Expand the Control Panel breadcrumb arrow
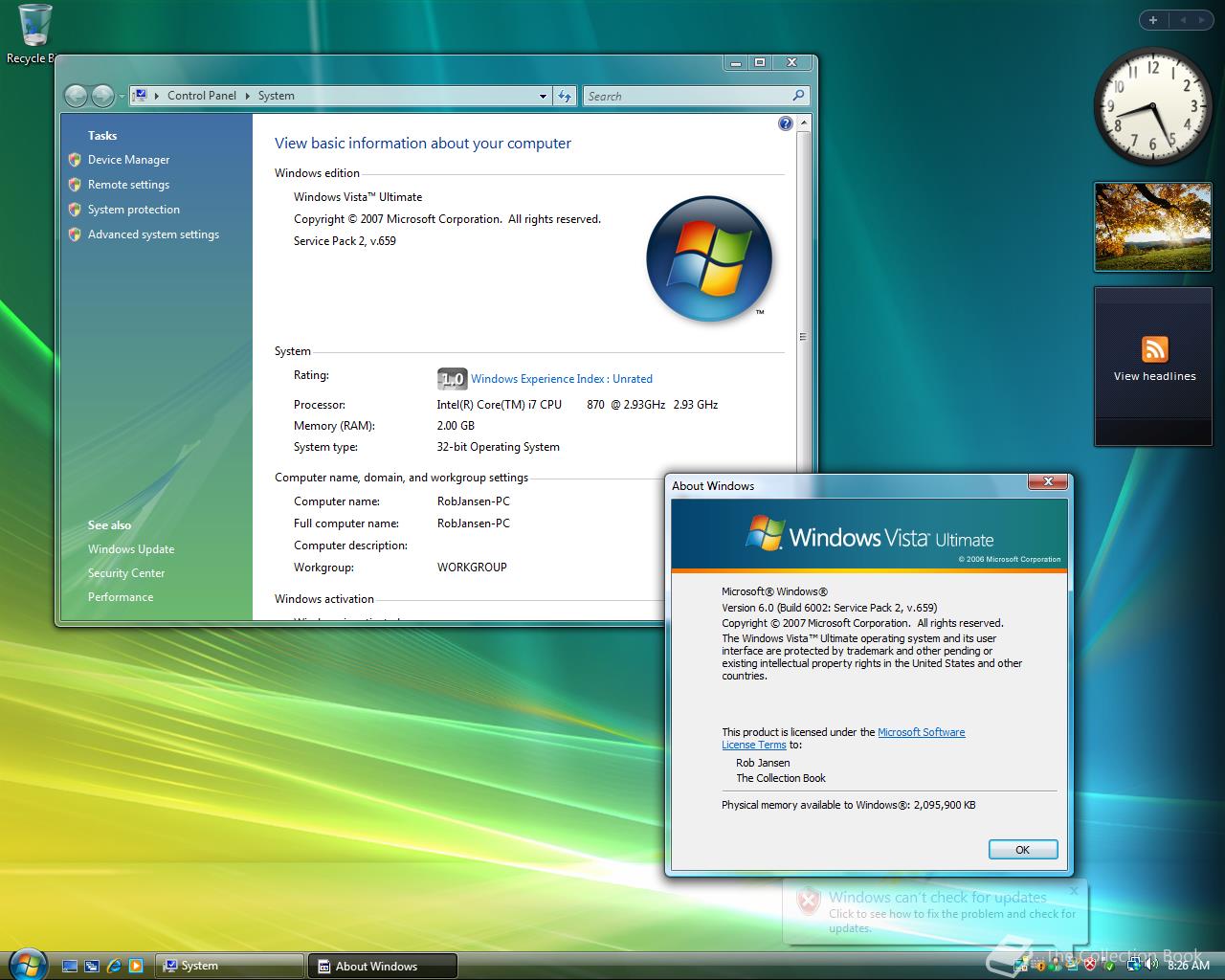The height and width of the screenshot is (980, 1225). (x=245, y=96)
